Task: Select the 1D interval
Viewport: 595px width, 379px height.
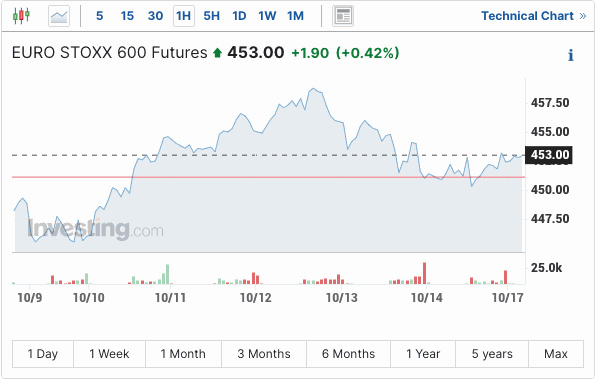Action: tap(239, 16)
